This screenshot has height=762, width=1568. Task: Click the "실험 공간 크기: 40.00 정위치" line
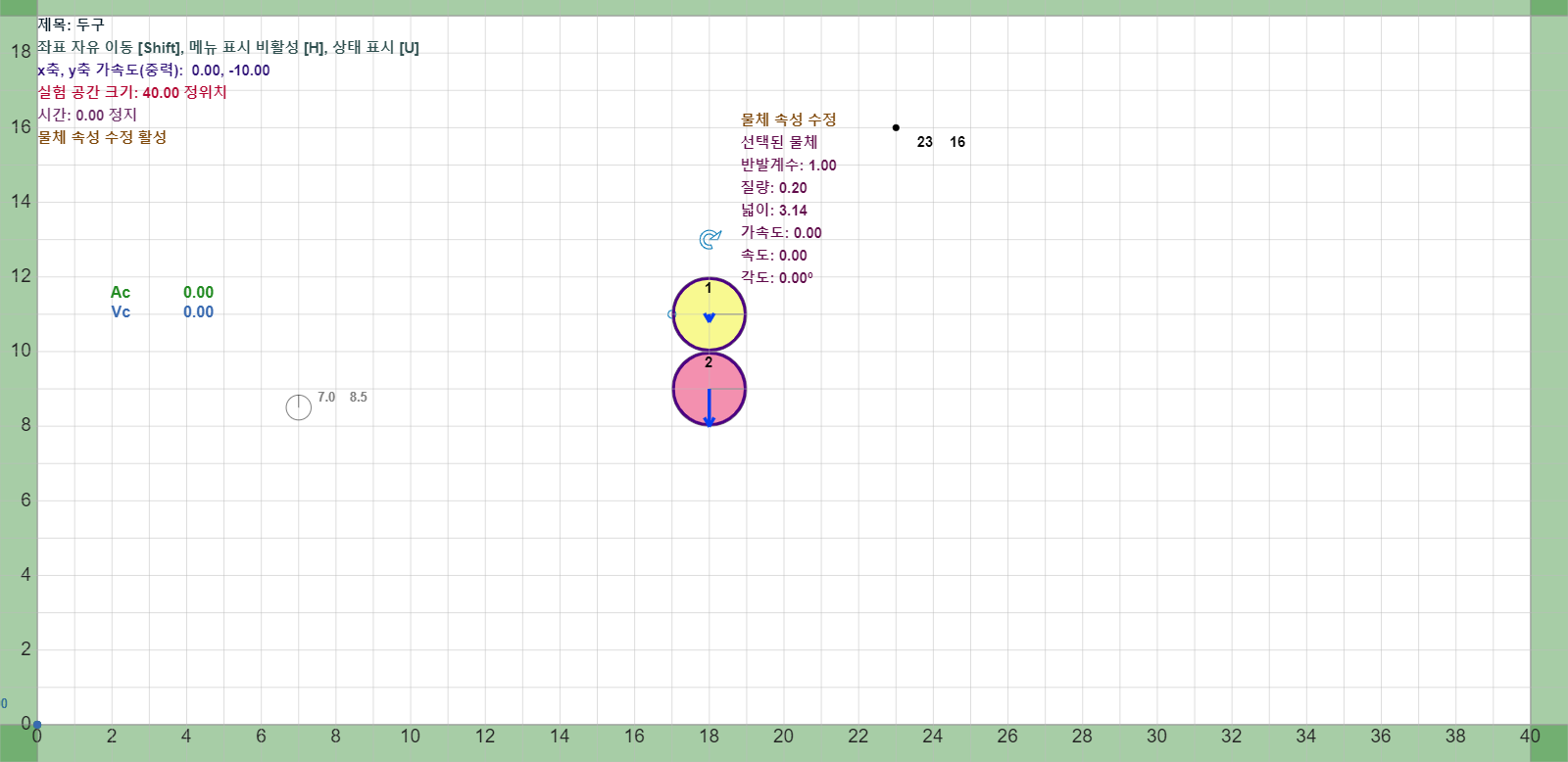pos(132,92)
